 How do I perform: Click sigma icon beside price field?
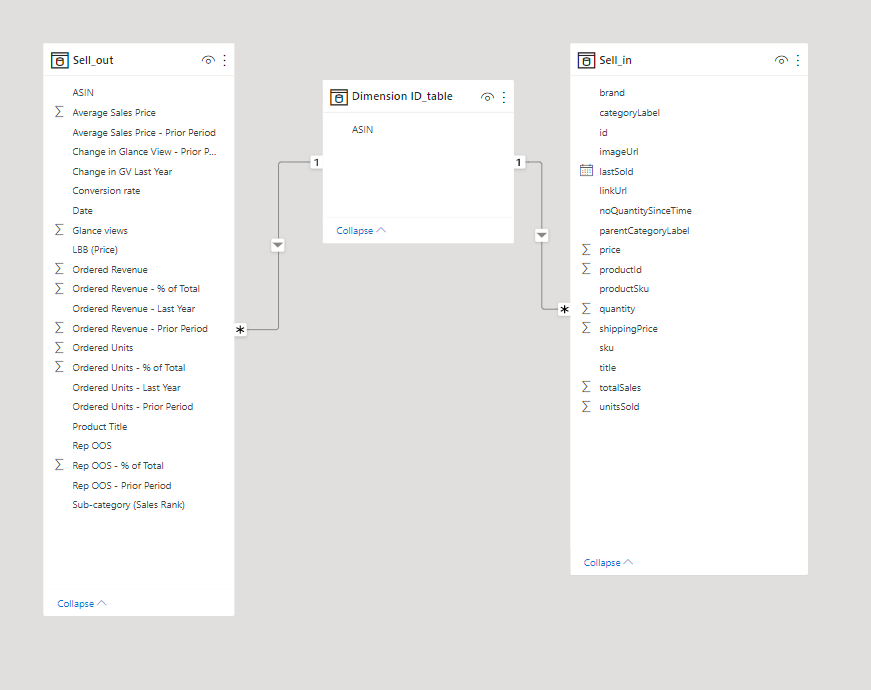pyautogui.click(x=586, y=249)
